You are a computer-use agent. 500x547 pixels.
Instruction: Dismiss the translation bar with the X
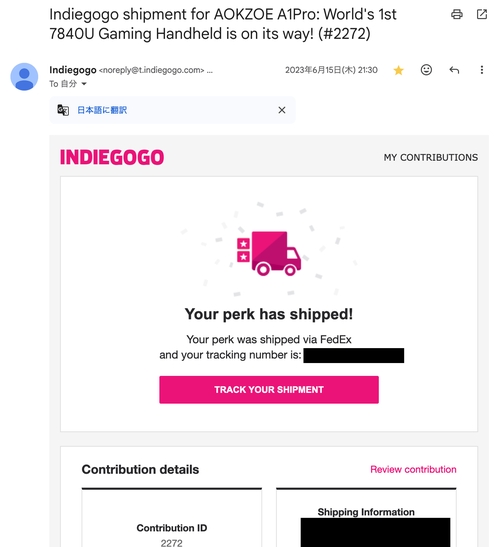point(282,110)
